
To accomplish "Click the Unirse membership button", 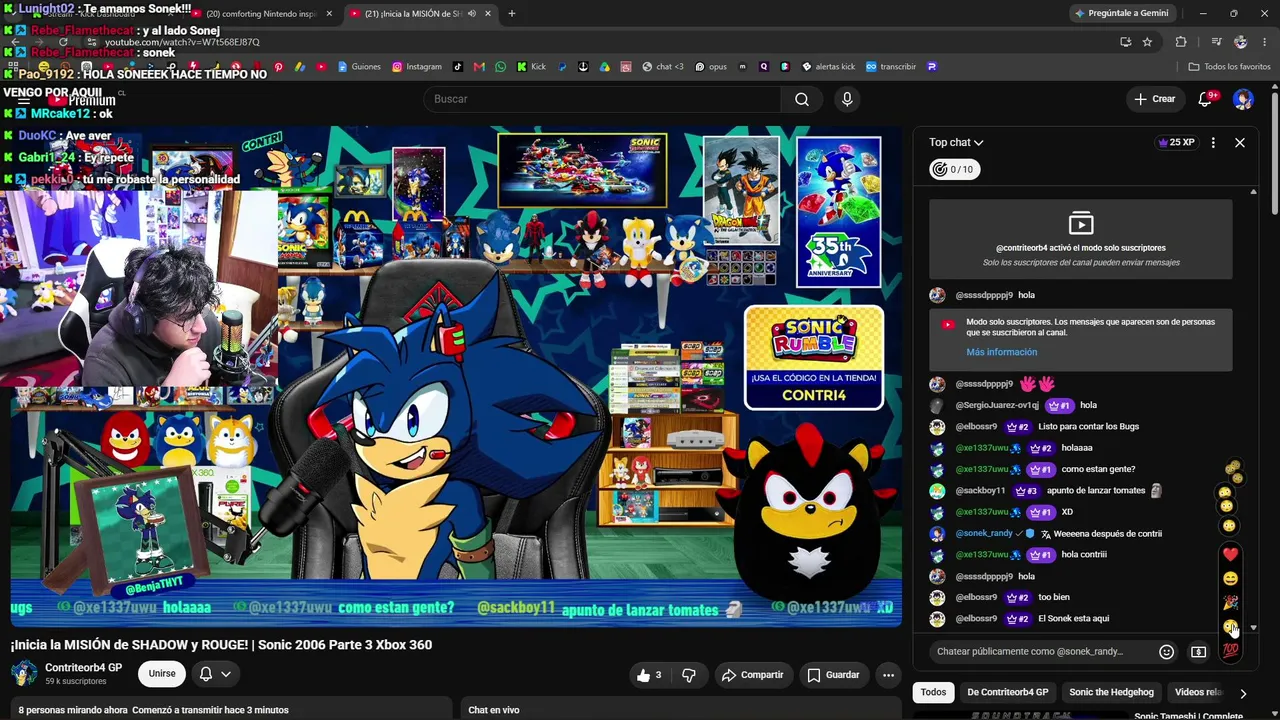I will pos(162,674).
